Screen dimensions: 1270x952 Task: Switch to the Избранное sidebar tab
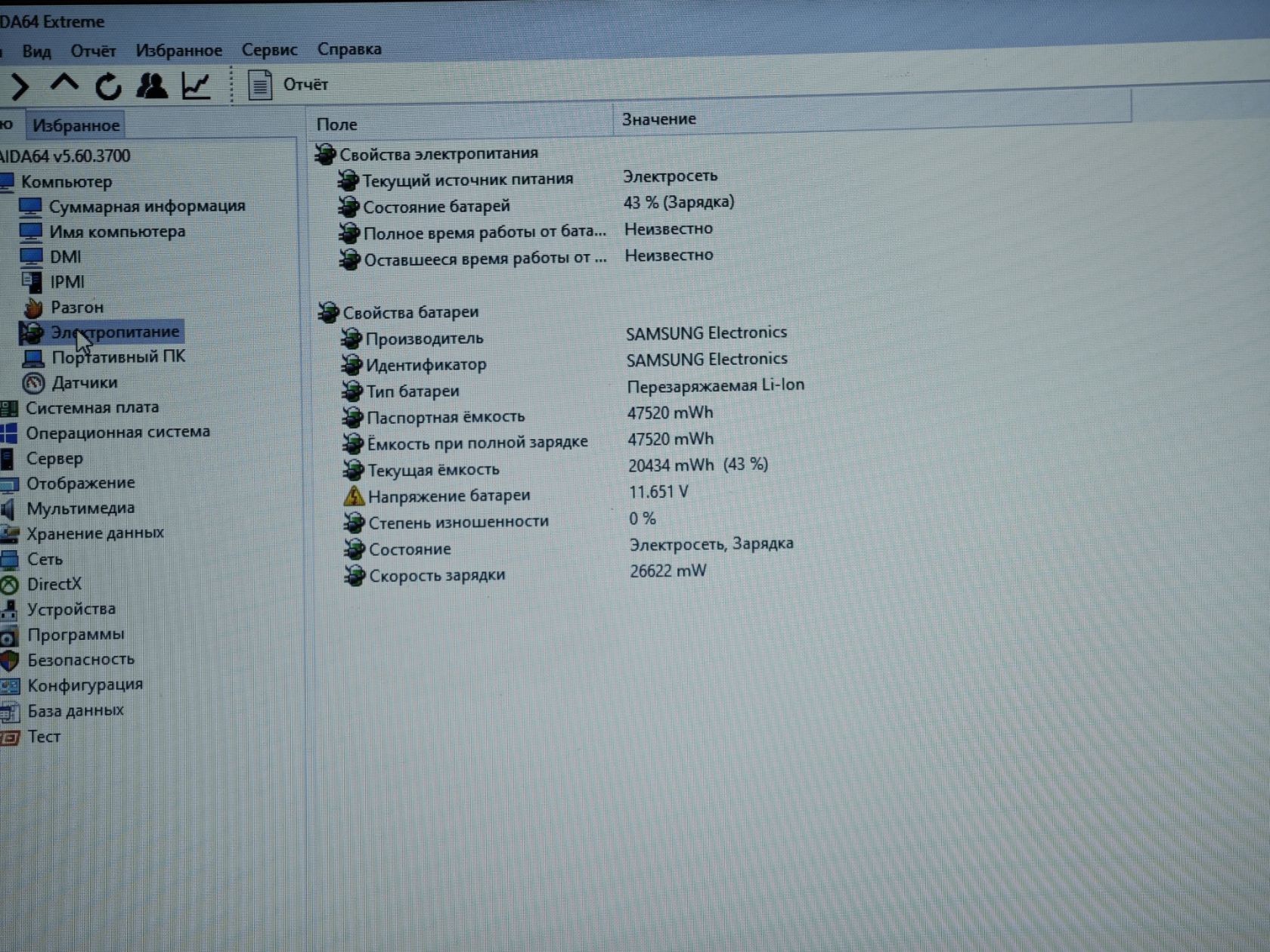pos(76,125)
